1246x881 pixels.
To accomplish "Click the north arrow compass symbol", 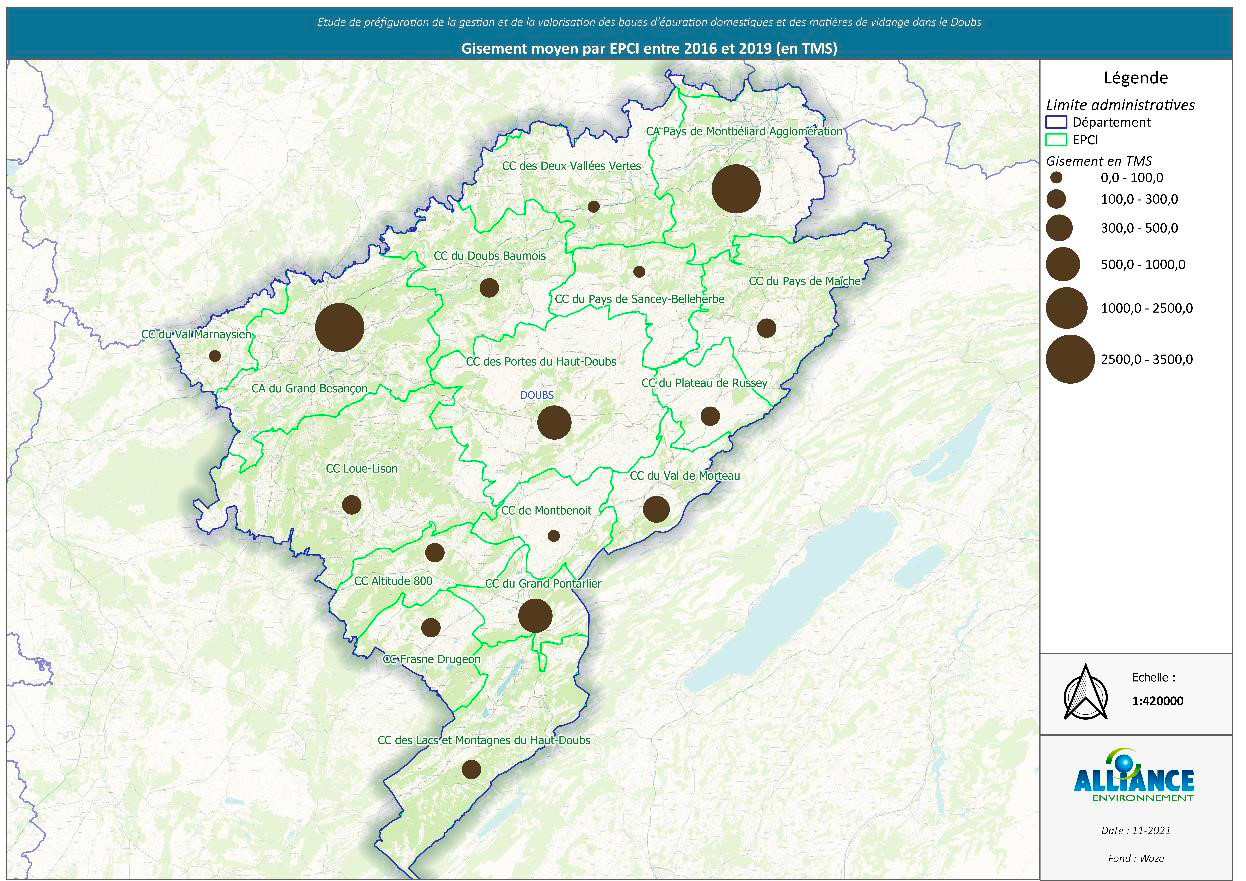I will pos(1084,691).
